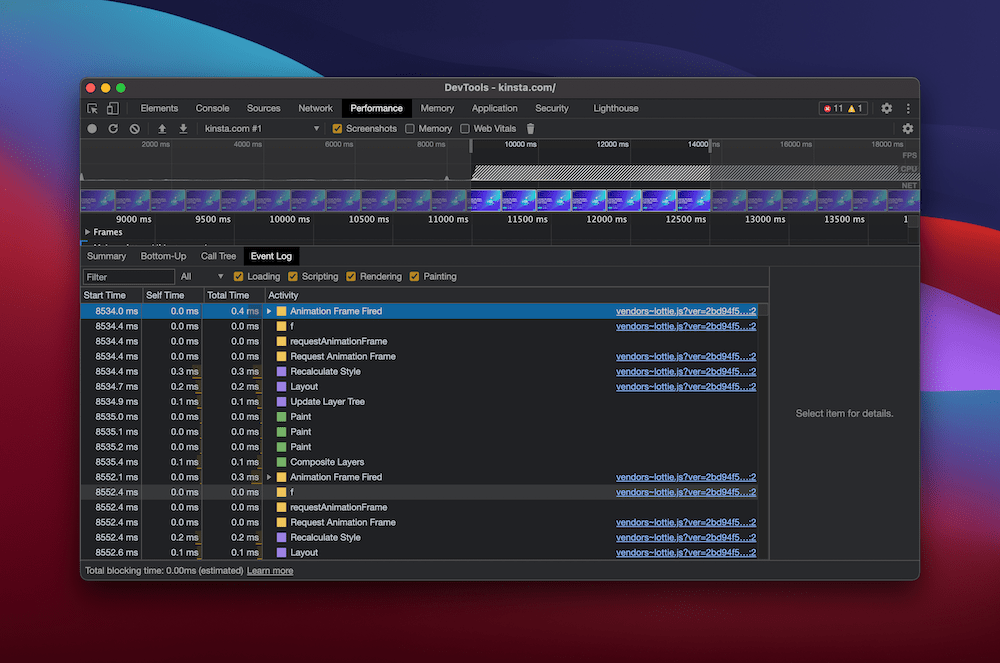Enable the Web Vitals checkbox
The width and height of the screenshot is (1000, 663).
465,129
